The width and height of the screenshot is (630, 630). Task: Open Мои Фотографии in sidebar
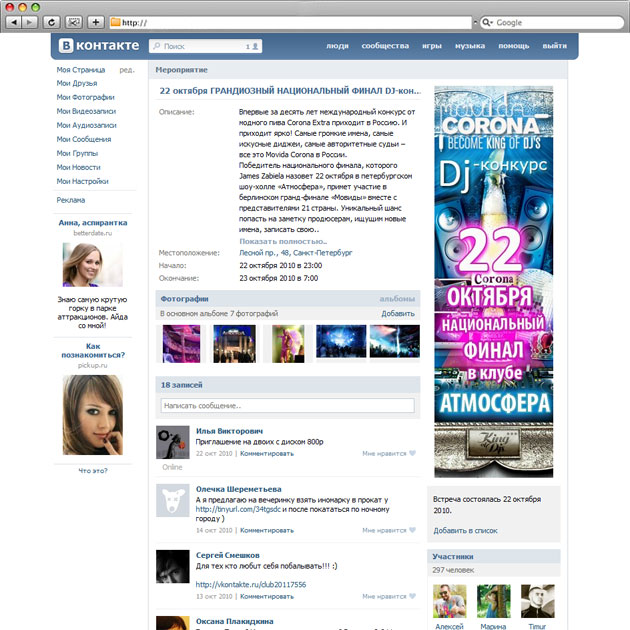(86, 97)
